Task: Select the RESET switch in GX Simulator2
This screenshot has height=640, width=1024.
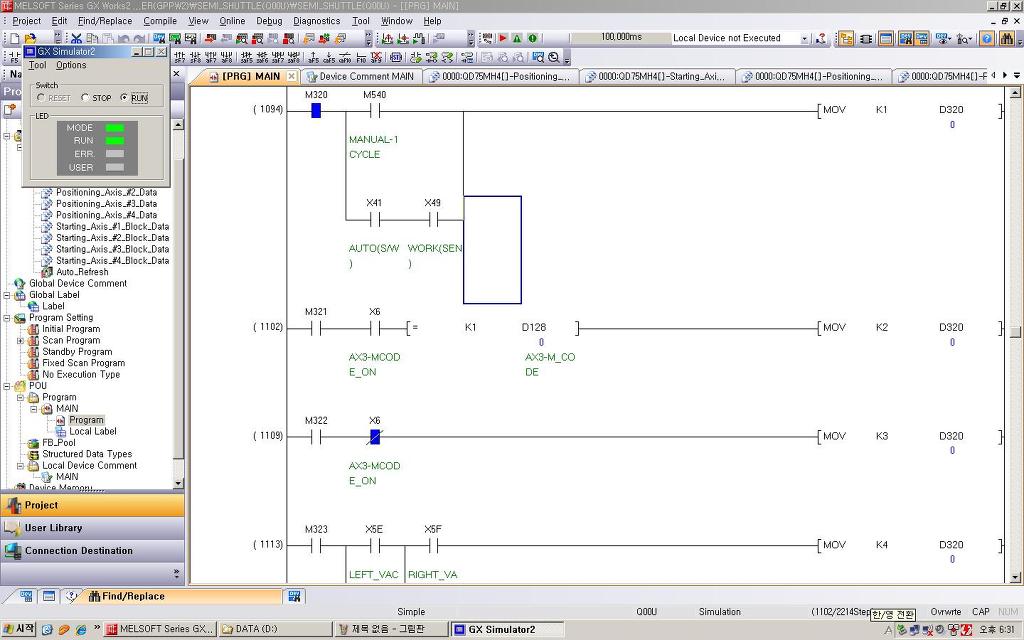Action: click(54, 98)
